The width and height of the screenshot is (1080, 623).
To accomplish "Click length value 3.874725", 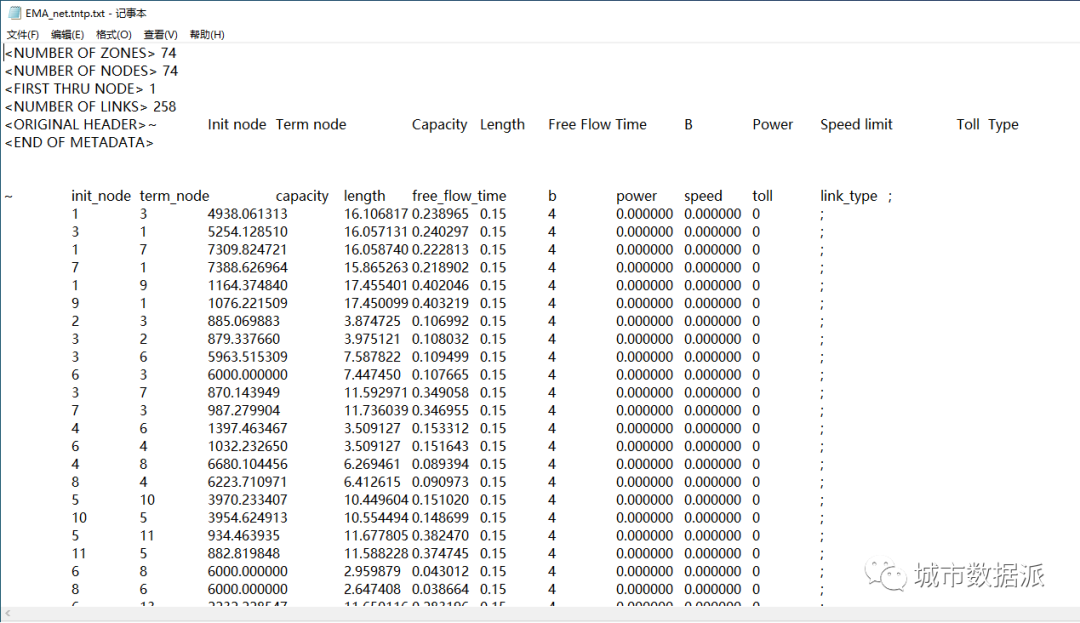I will (372, 321).
